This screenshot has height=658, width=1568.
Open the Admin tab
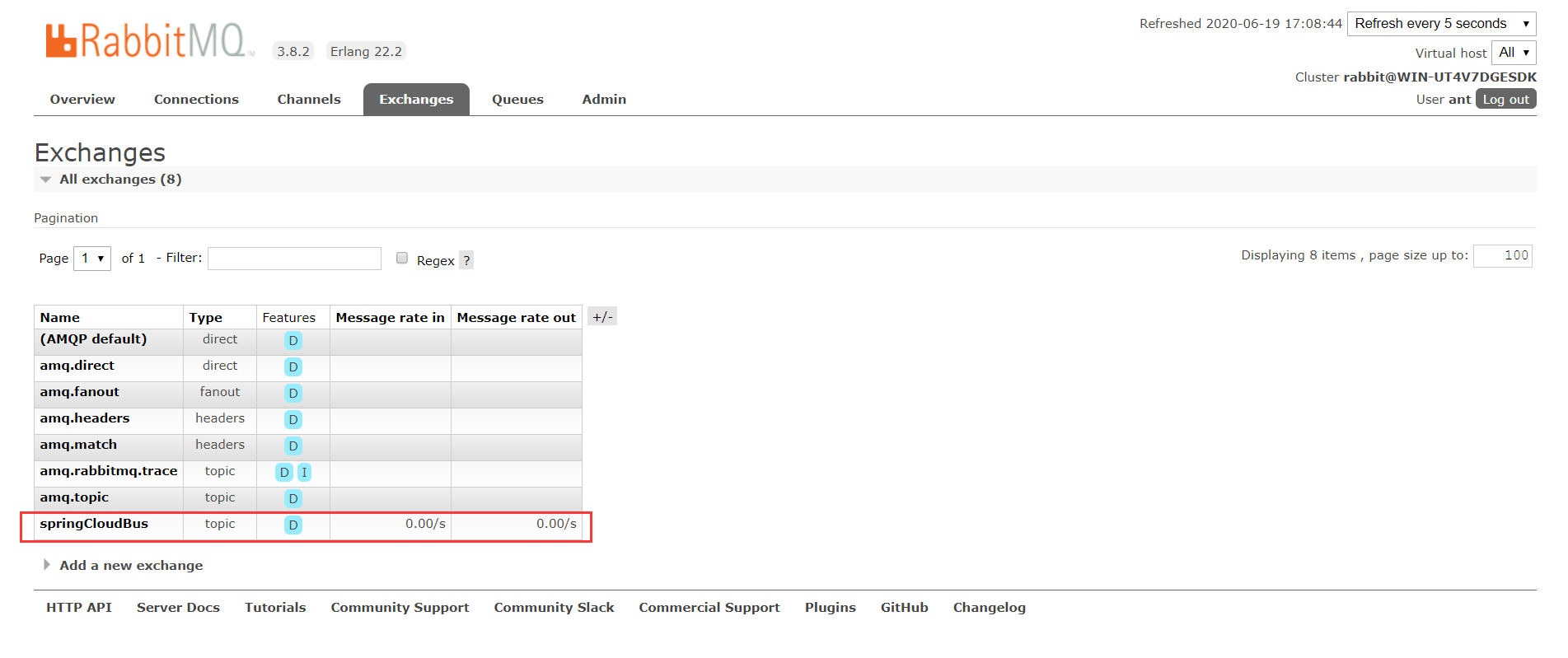604,99
